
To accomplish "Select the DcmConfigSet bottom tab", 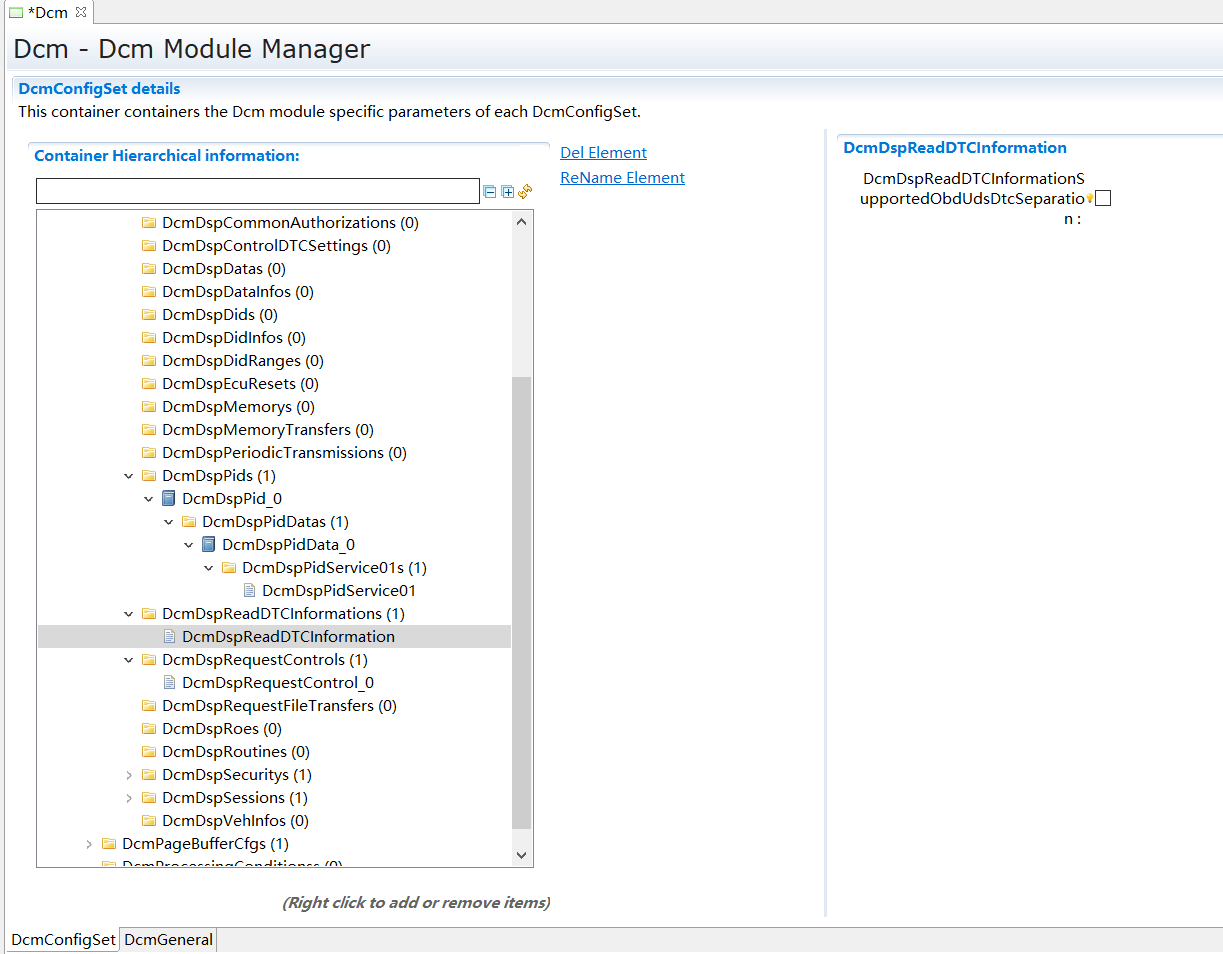I will pos(63,939).
